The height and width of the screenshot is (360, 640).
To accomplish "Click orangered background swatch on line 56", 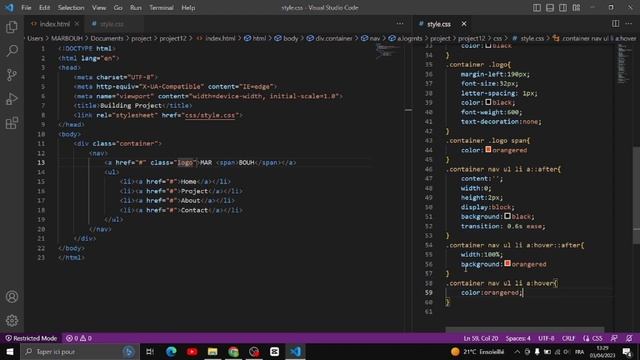I will (507, 264).
